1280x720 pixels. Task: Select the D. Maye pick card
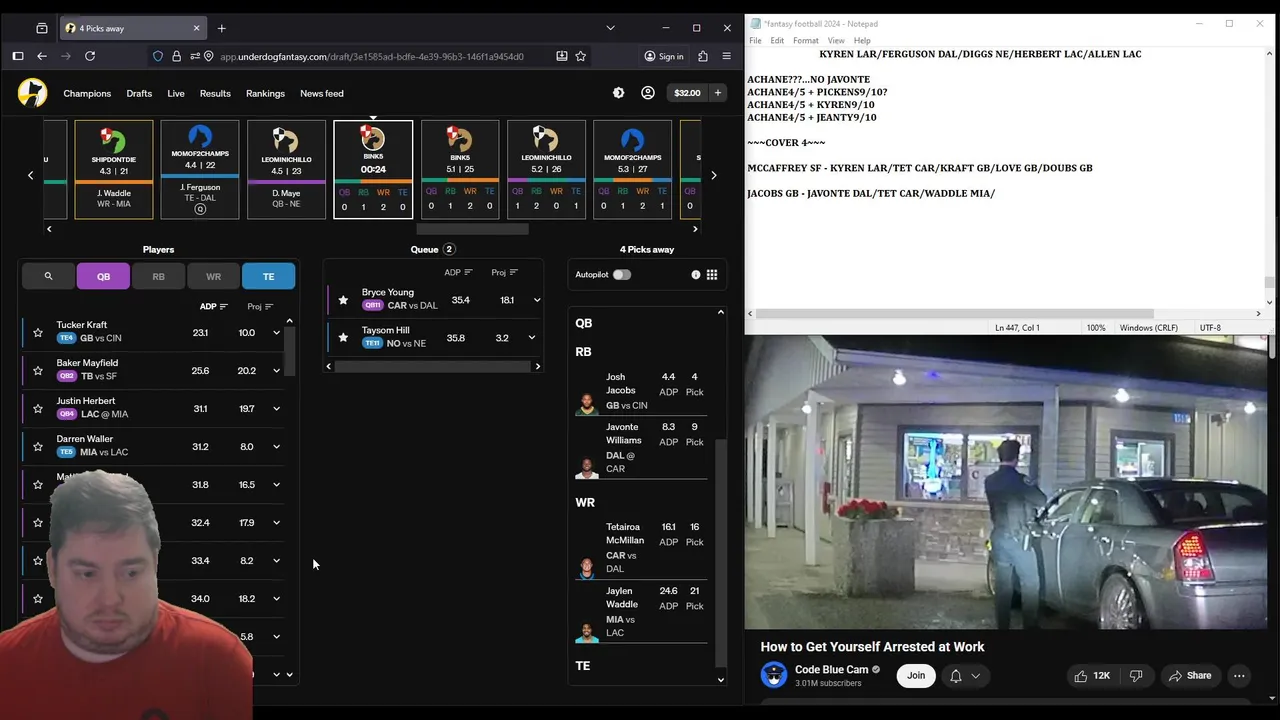286,169
